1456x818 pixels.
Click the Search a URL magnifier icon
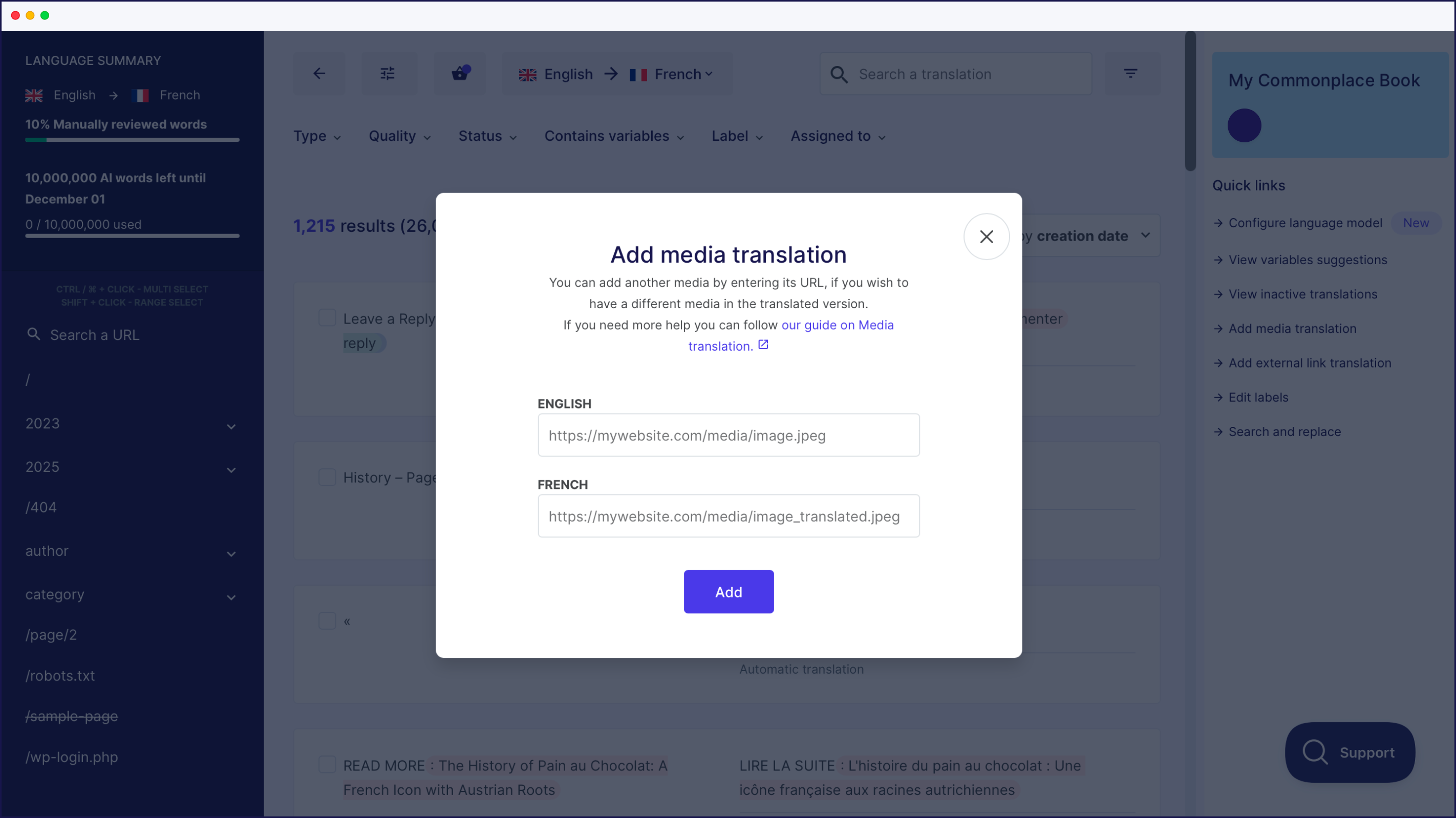click(34, 334)
